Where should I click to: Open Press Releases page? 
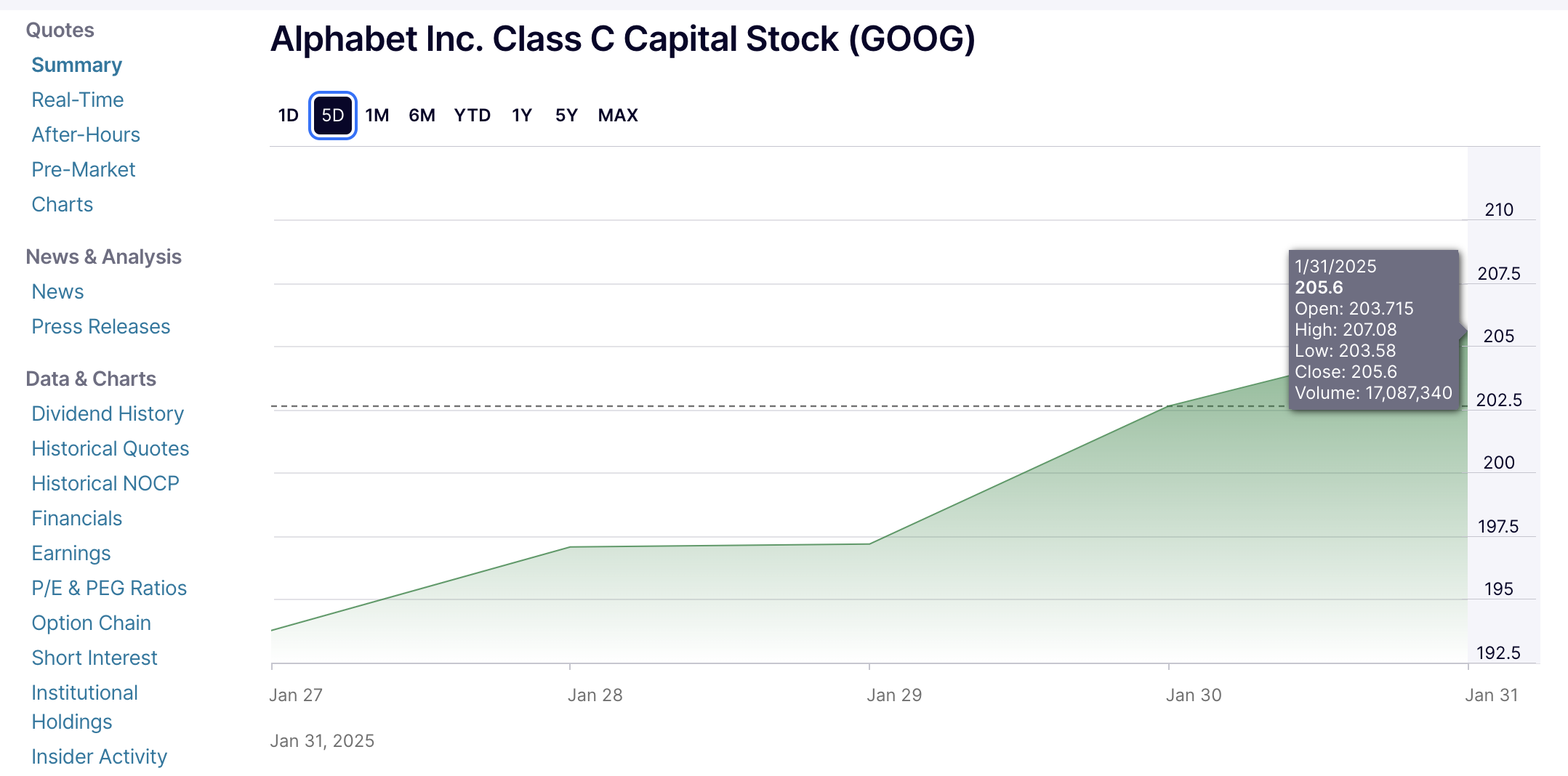(101, 326)
